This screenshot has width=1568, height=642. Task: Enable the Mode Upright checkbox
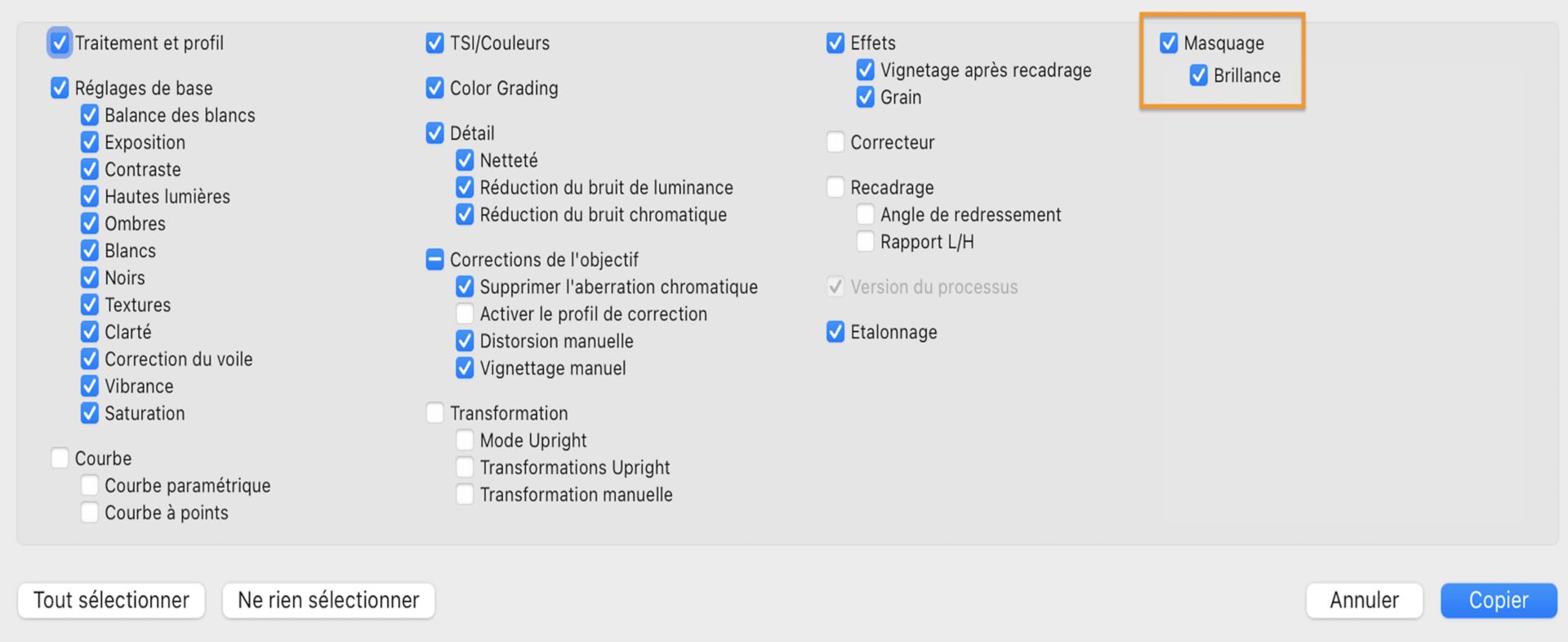(x=465, y=440)
